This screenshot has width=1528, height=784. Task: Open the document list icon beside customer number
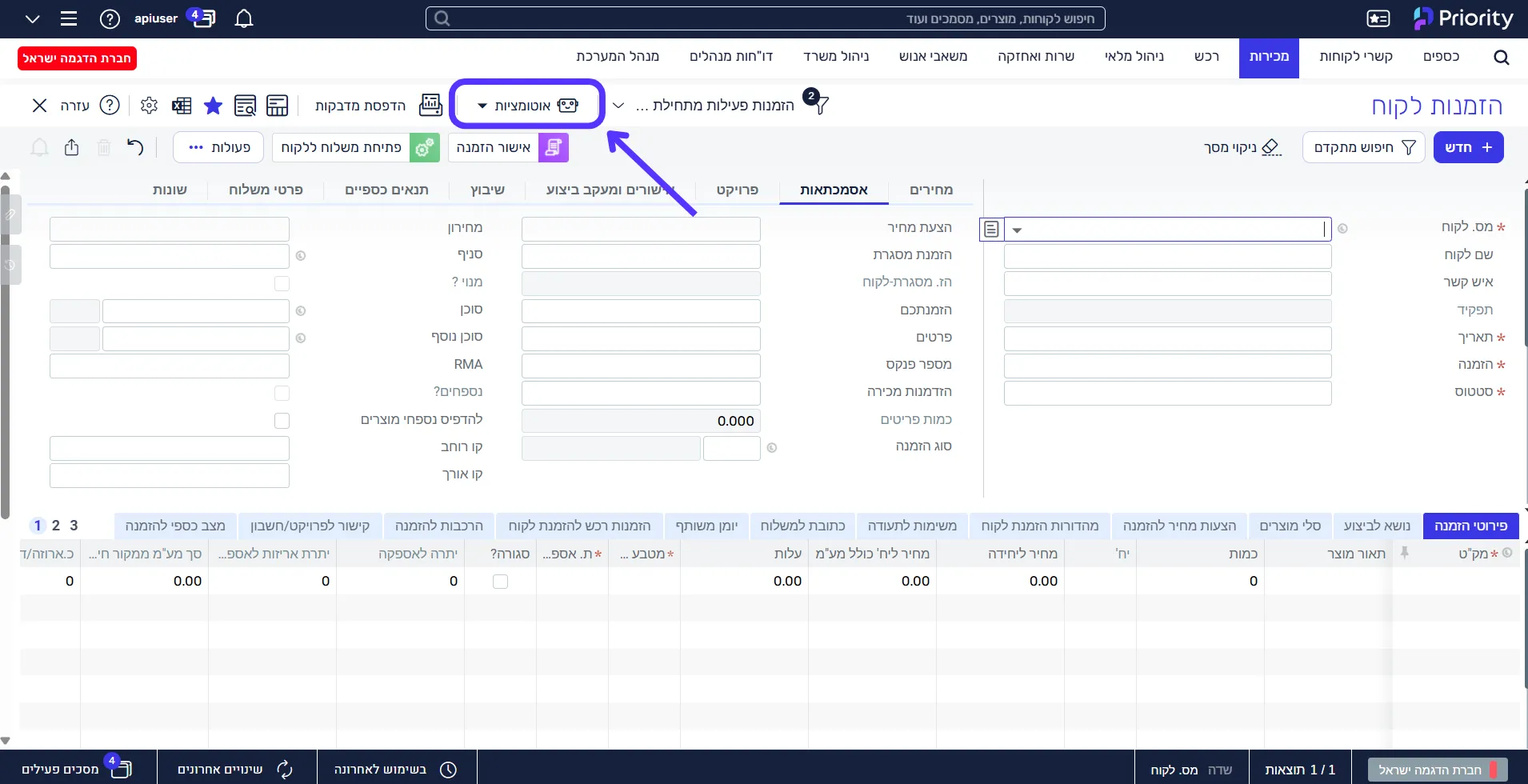[991, 230]
